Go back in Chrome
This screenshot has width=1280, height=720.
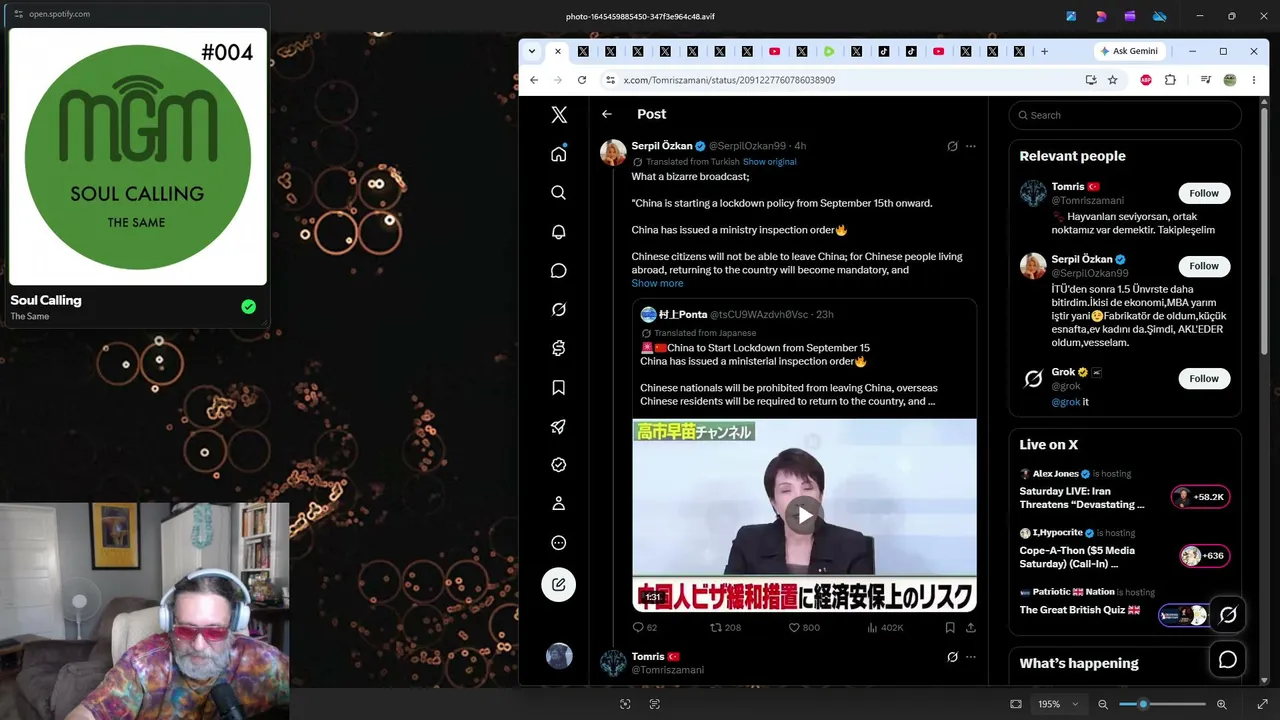534,80
